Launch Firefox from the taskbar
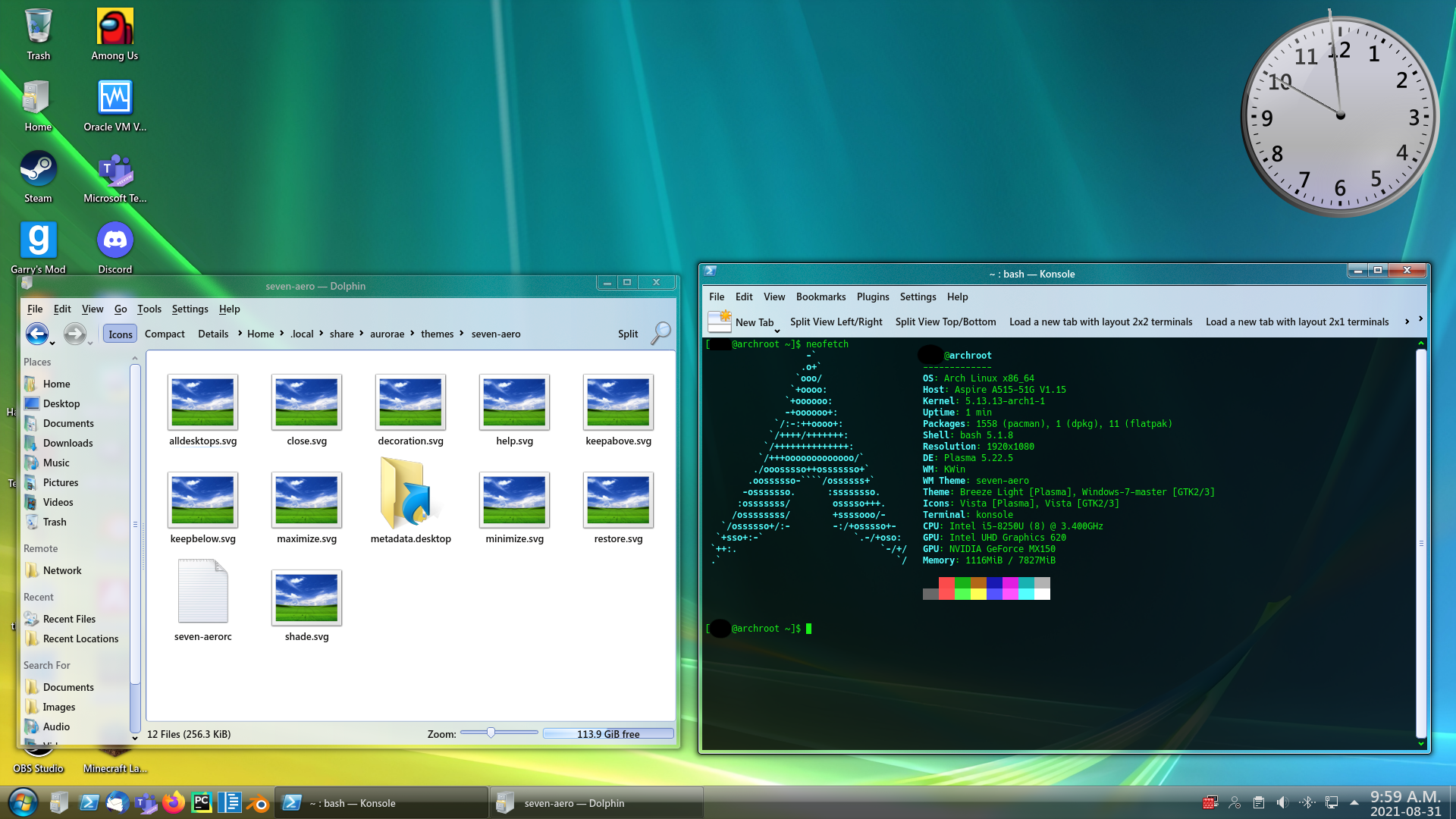The height and width of the screenshot is (819, 1456). (173, 802)
